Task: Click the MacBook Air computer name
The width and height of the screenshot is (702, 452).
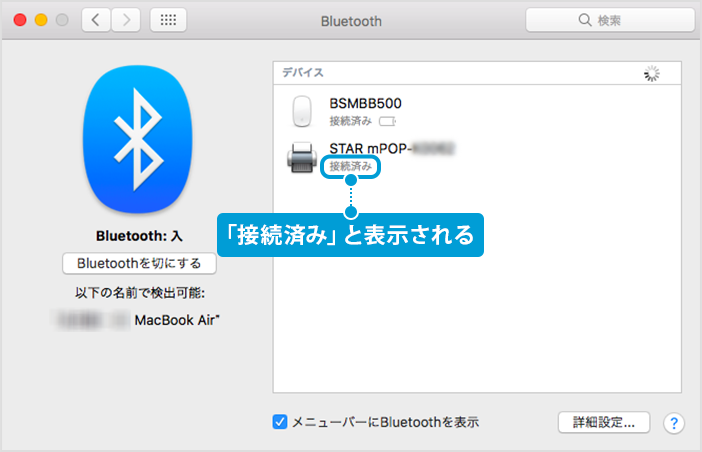Action: click(177, 320)
